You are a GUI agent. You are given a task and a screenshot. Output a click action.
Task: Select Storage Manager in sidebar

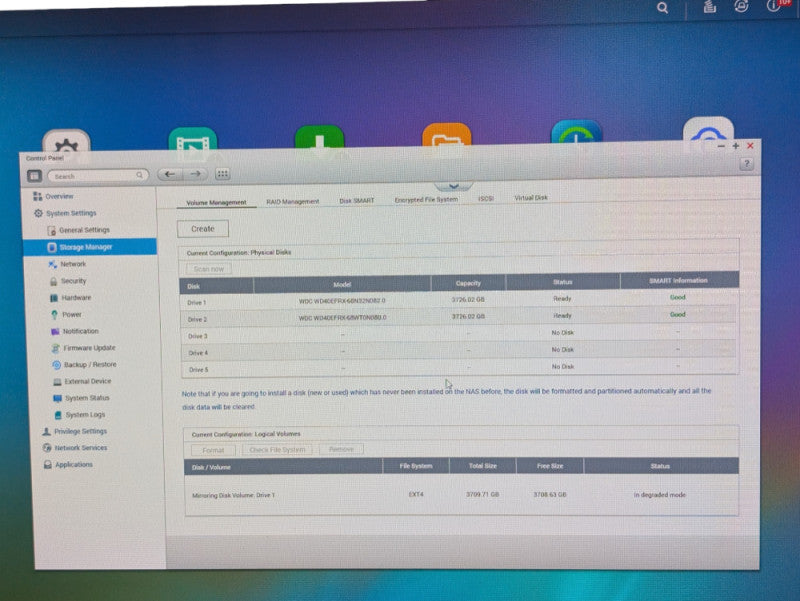90,247
